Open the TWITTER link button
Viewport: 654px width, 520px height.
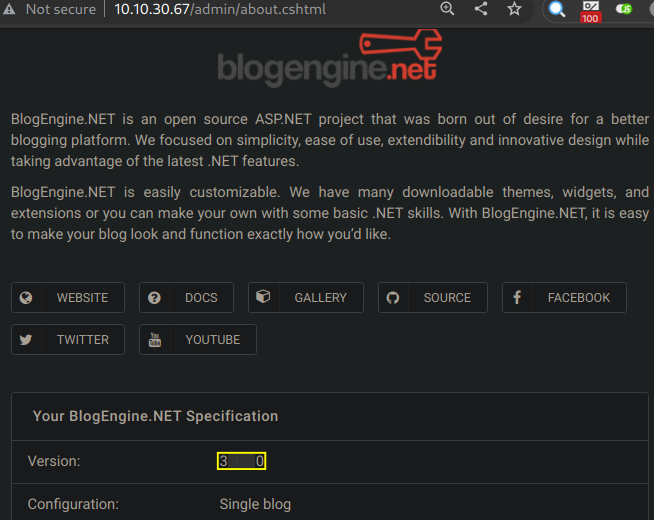(68, 339)
